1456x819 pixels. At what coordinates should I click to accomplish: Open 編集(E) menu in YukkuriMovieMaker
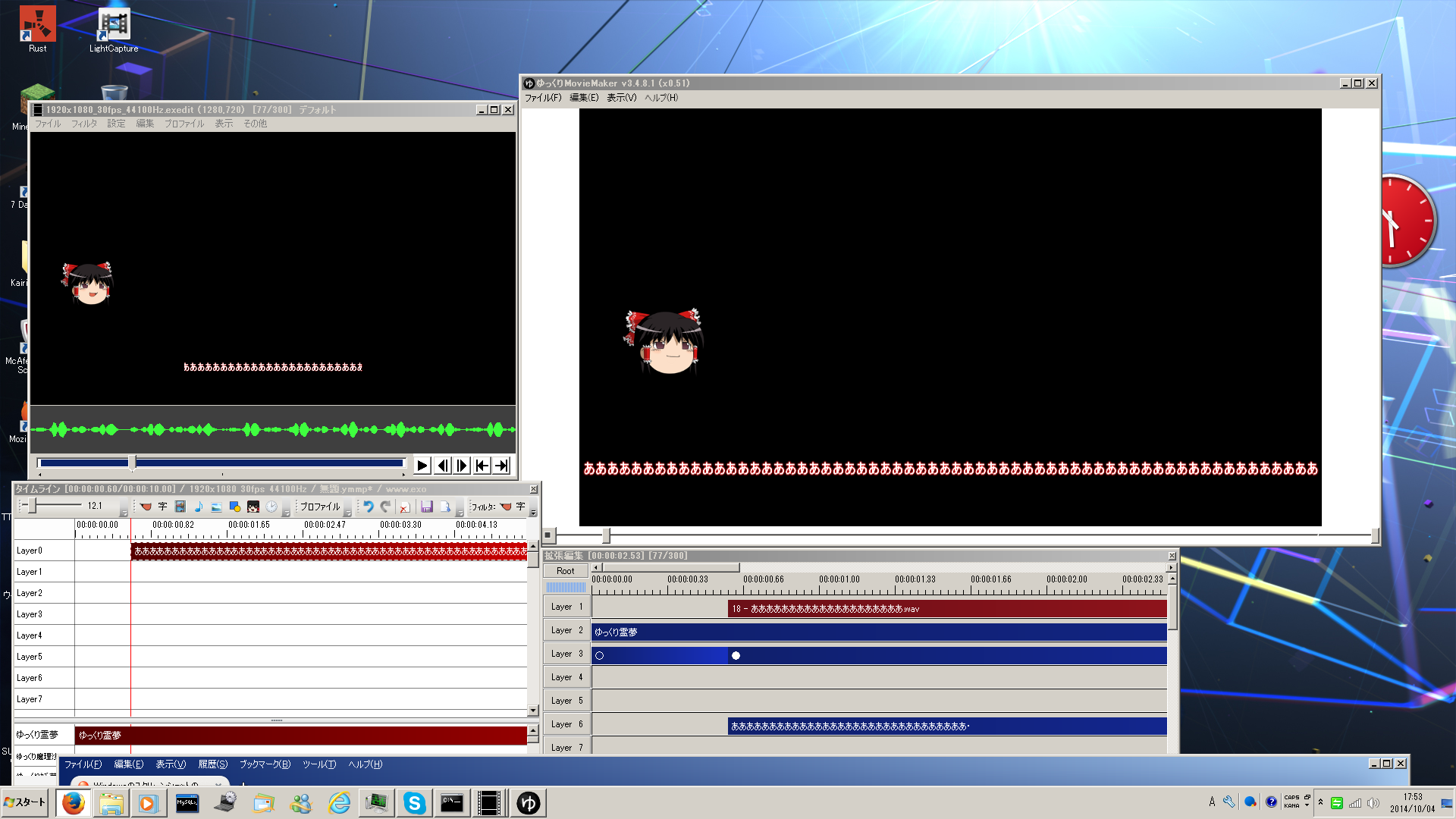click(584, 98)
